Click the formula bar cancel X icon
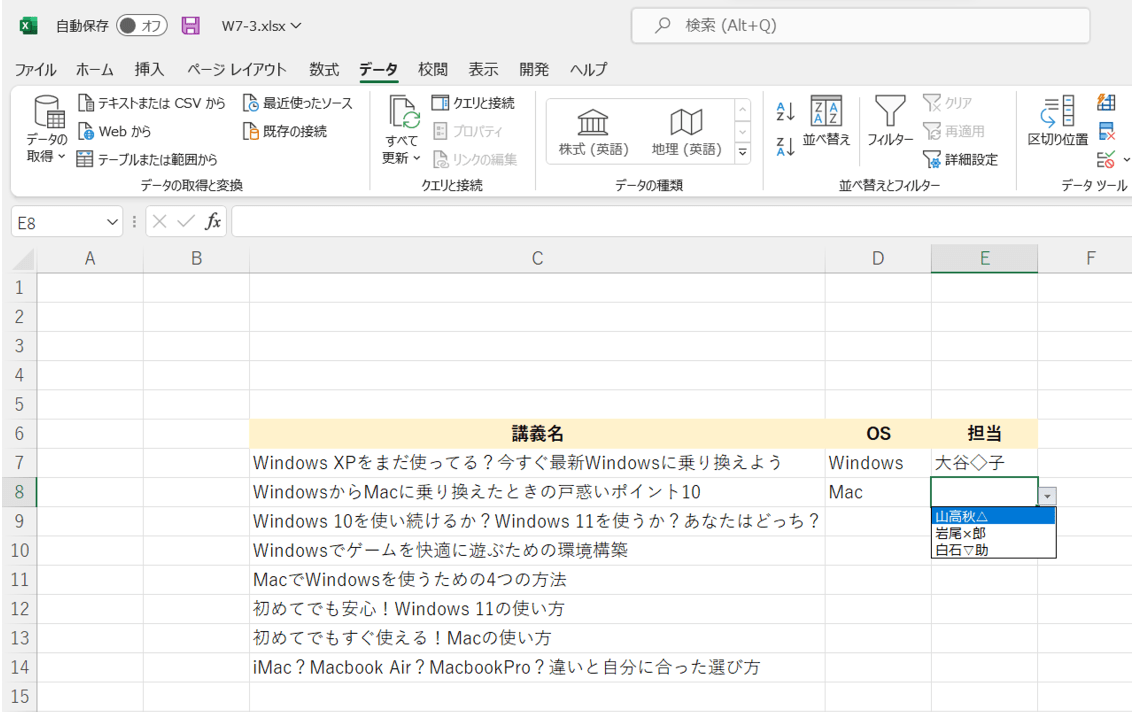This screenshot has width=1132, height=712. pyautogui.click(x=160, y=222)
